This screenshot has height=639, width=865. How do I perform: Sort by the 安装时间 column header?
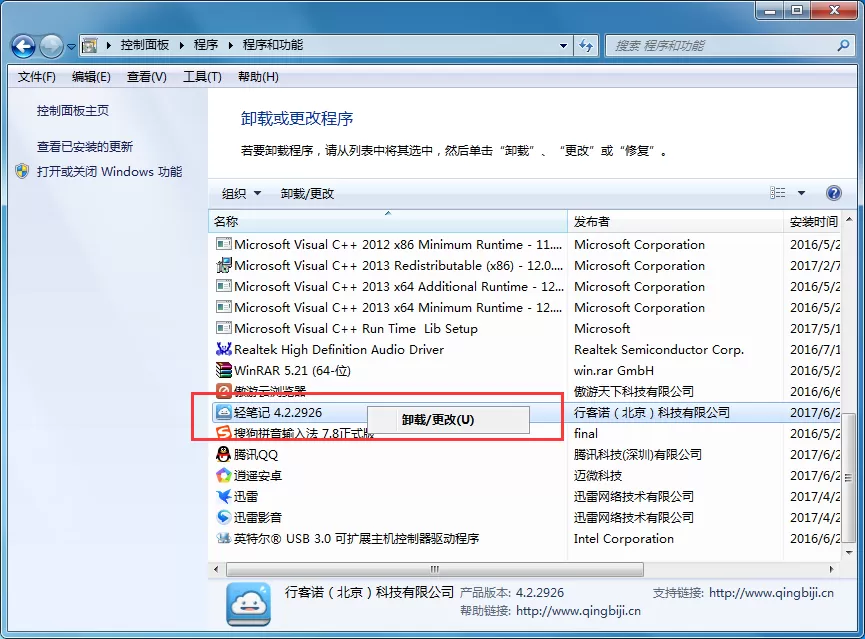click(813, 222)
